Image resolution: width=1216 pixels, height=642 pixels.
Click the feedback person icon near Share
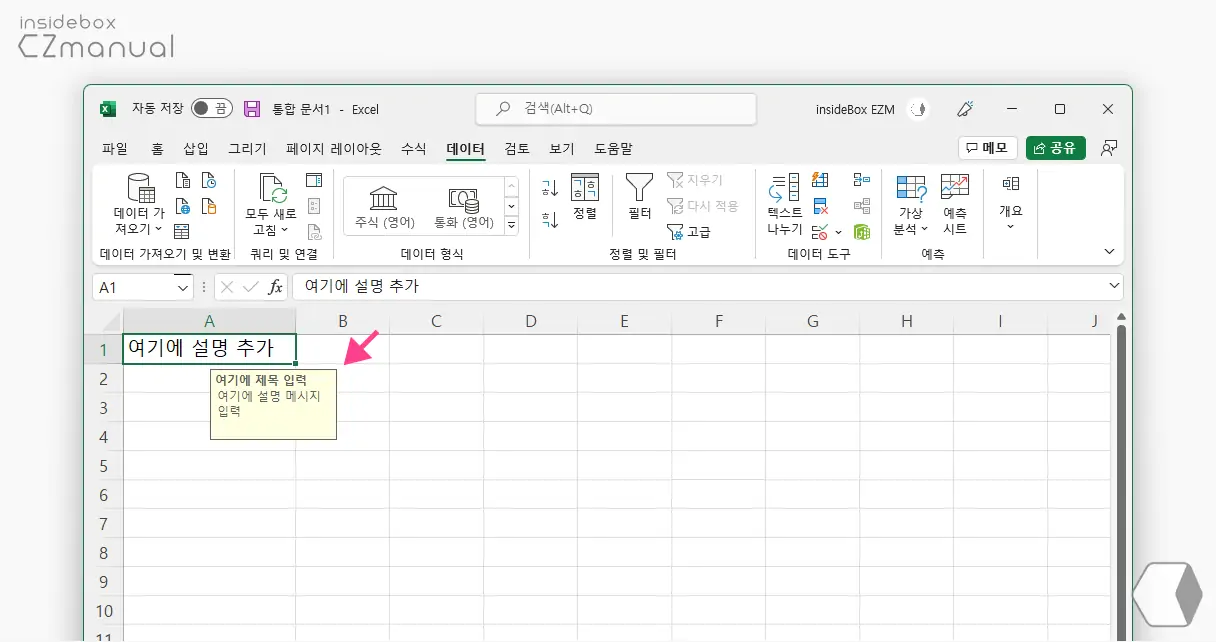(x=1108, y=148)
